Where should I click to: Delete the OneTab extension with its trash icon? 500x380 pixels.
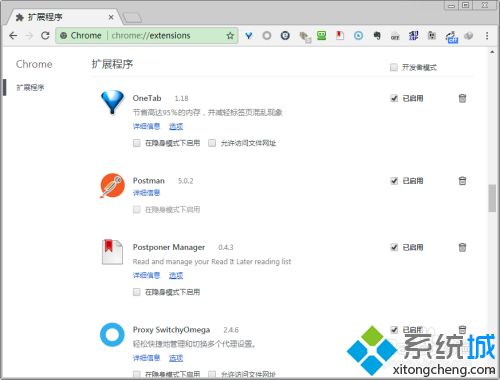462,98
